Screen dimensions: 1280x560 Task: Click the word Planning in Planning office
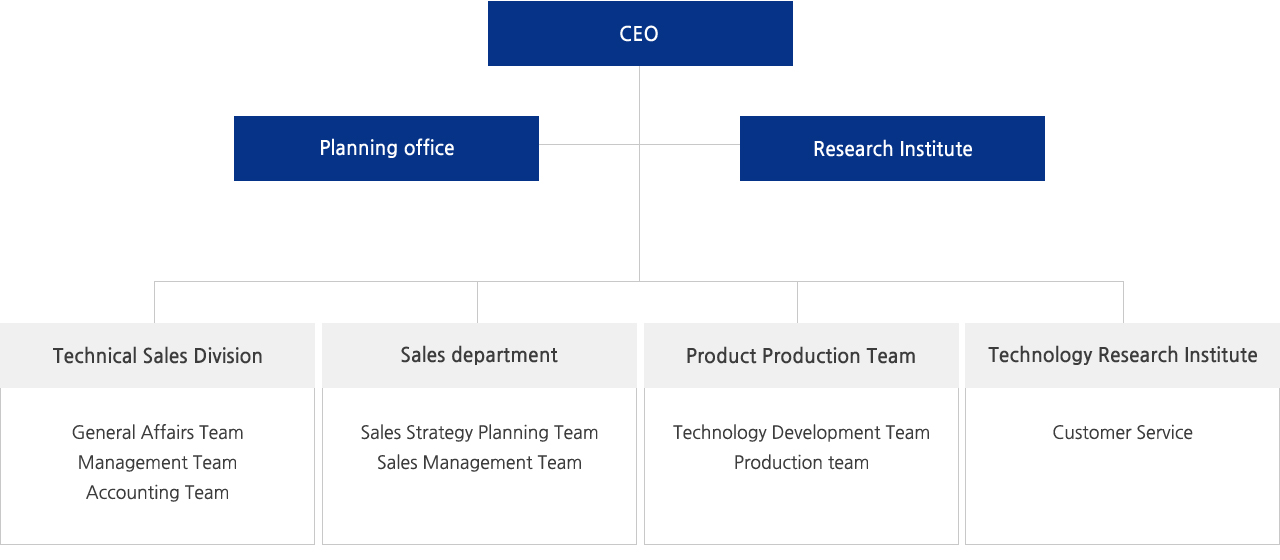pyautogui.click(x=357, y=148)
